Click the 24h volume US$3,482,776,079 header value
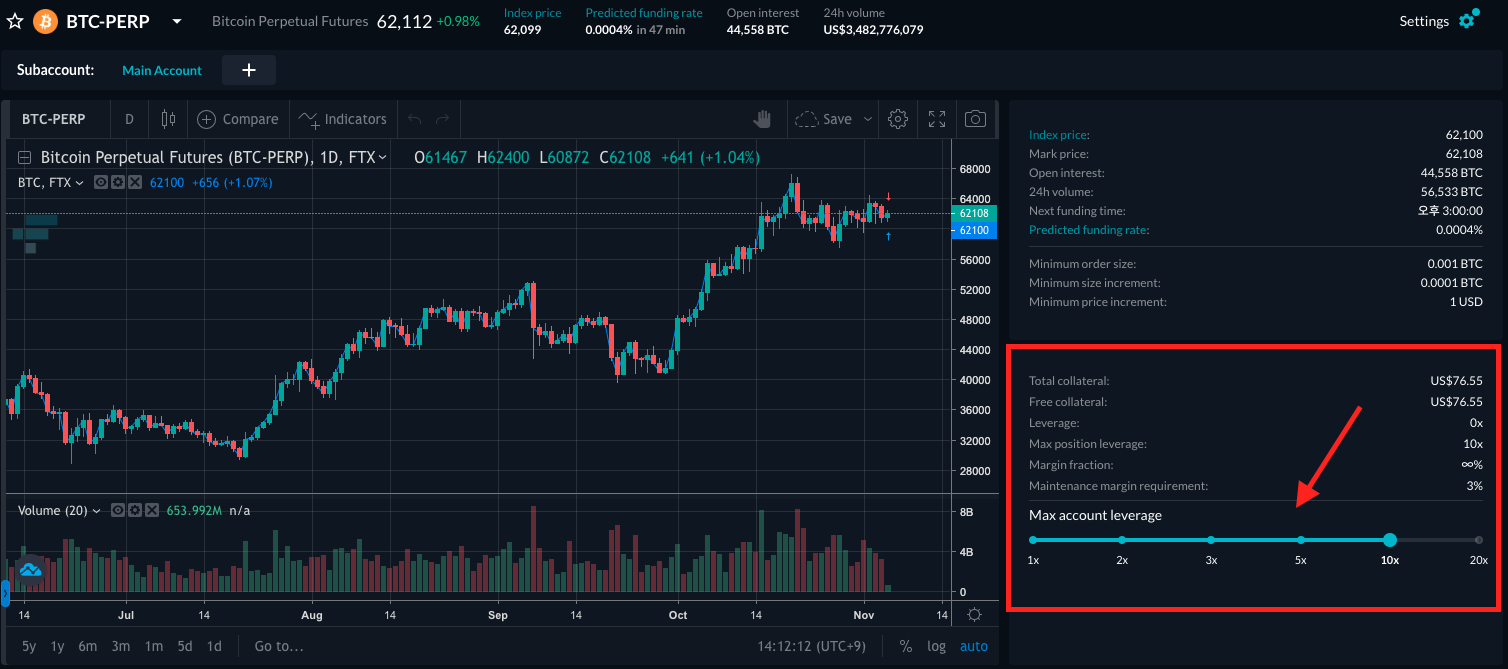The image size is (1508, 669). pos(873,30)
